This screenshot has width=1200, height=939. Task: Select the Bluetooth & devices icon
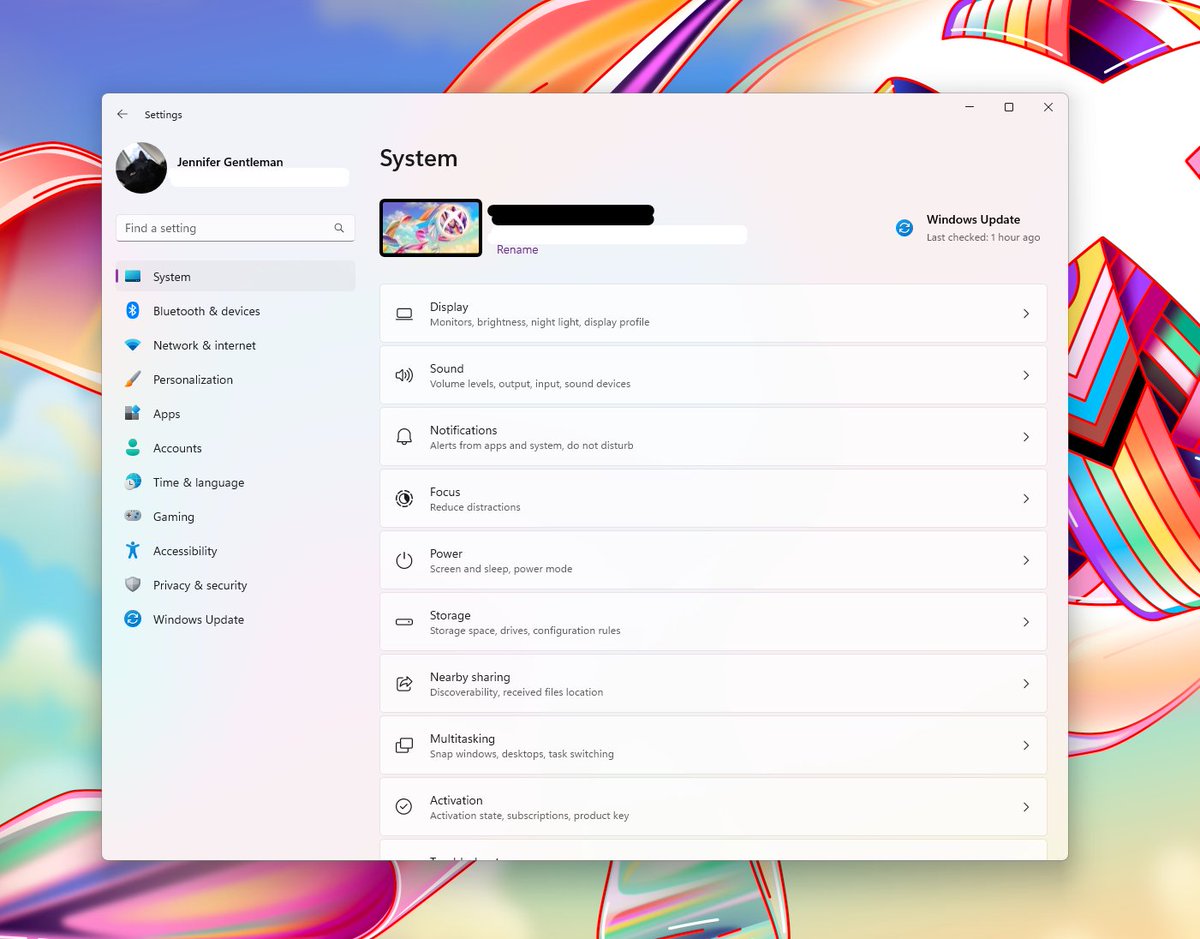pos(133,311)
